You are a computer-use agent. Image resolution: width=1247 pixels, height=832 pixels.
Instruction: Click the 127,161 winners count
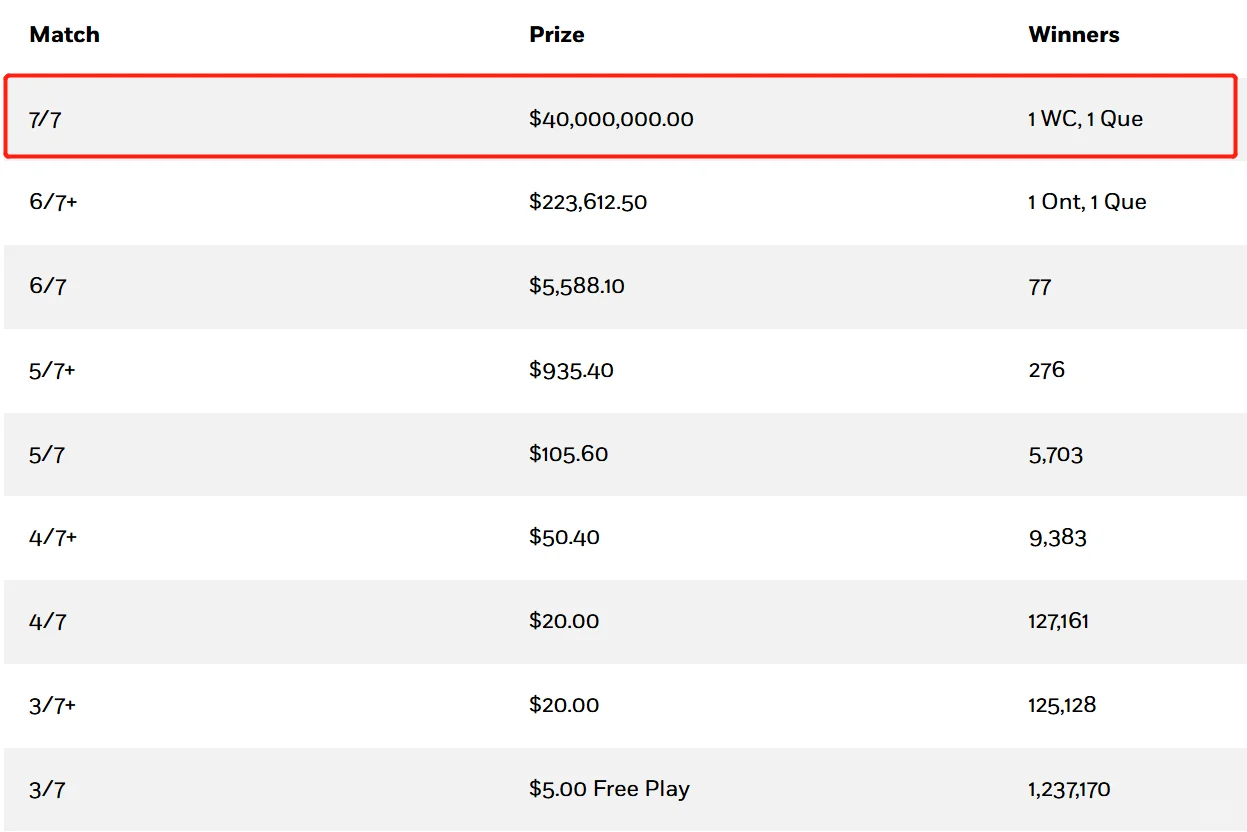tap(1058, 621)
